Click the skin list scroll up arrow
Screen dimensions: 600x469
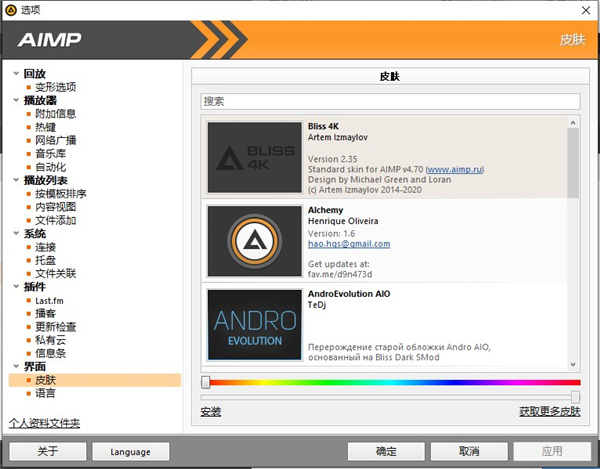pyautogui.click(x=573, y=123)
